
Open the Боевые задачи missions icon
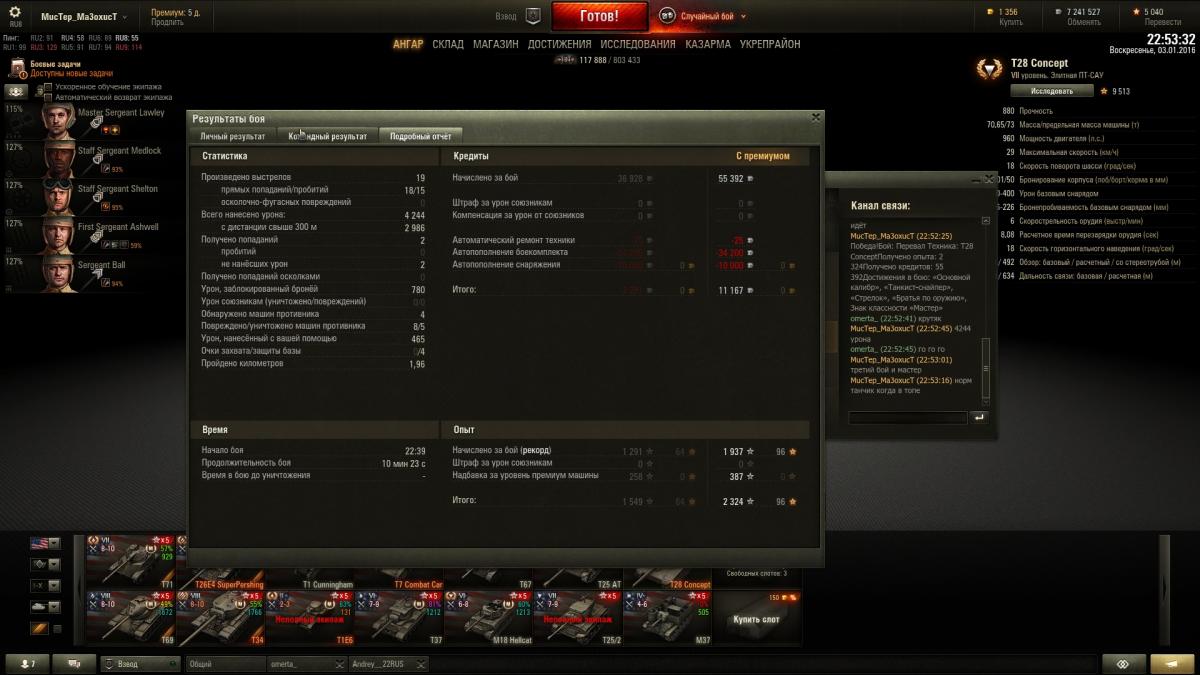tap(18, 68)
